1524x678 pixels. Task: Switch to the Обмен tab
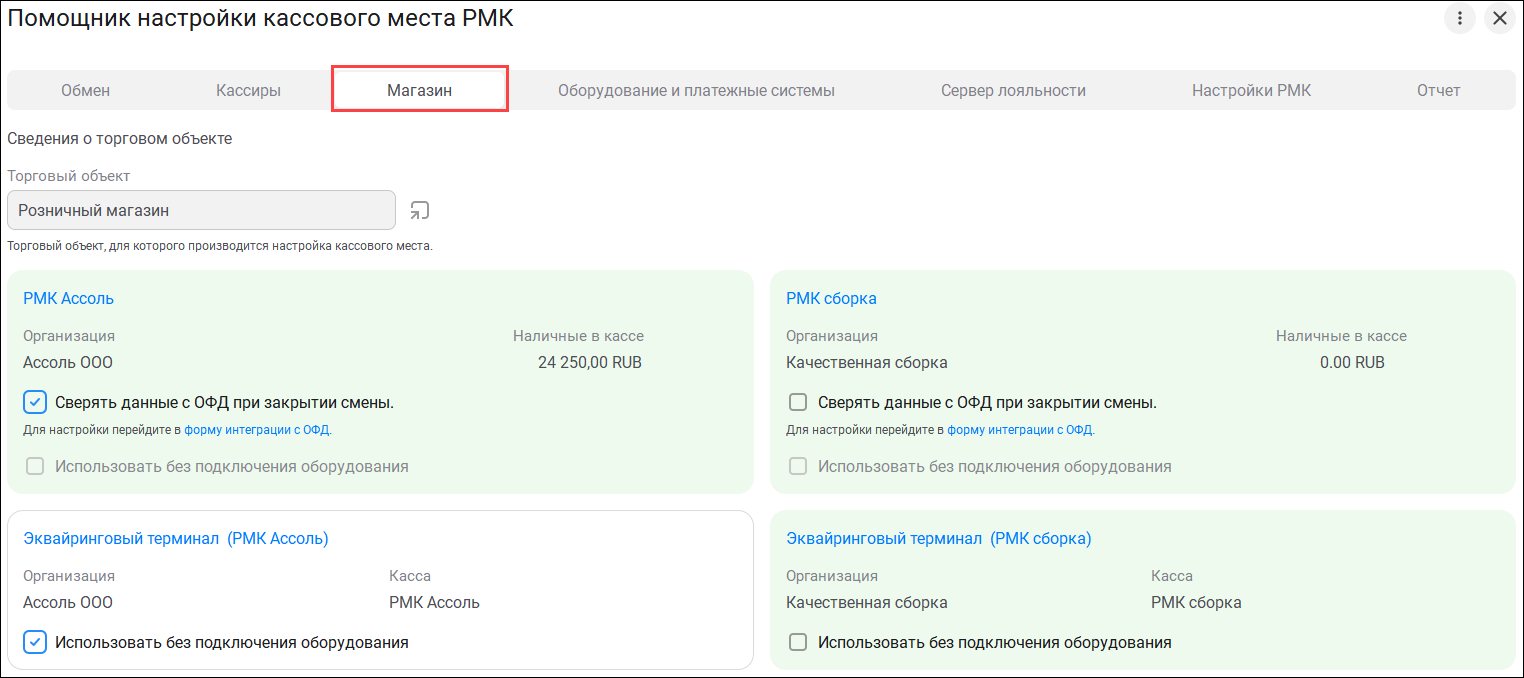[x=85, y=91]
